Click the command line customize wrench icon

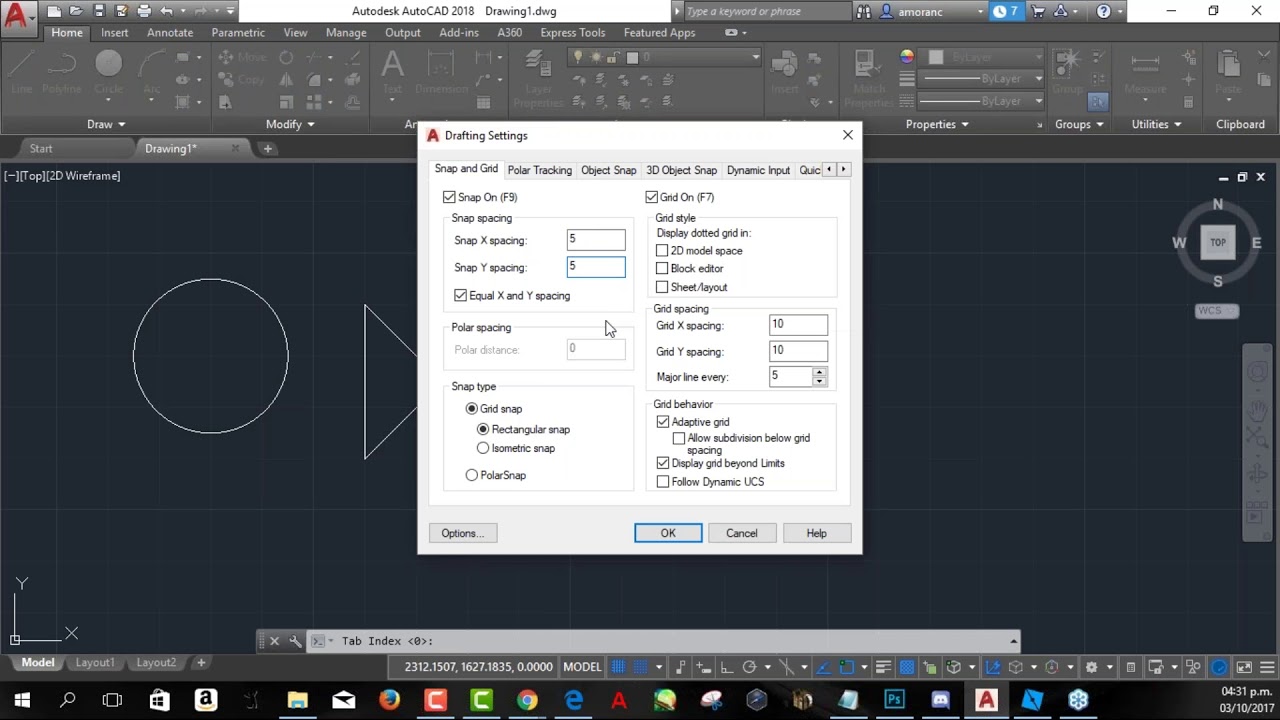[x=295, y=641]
